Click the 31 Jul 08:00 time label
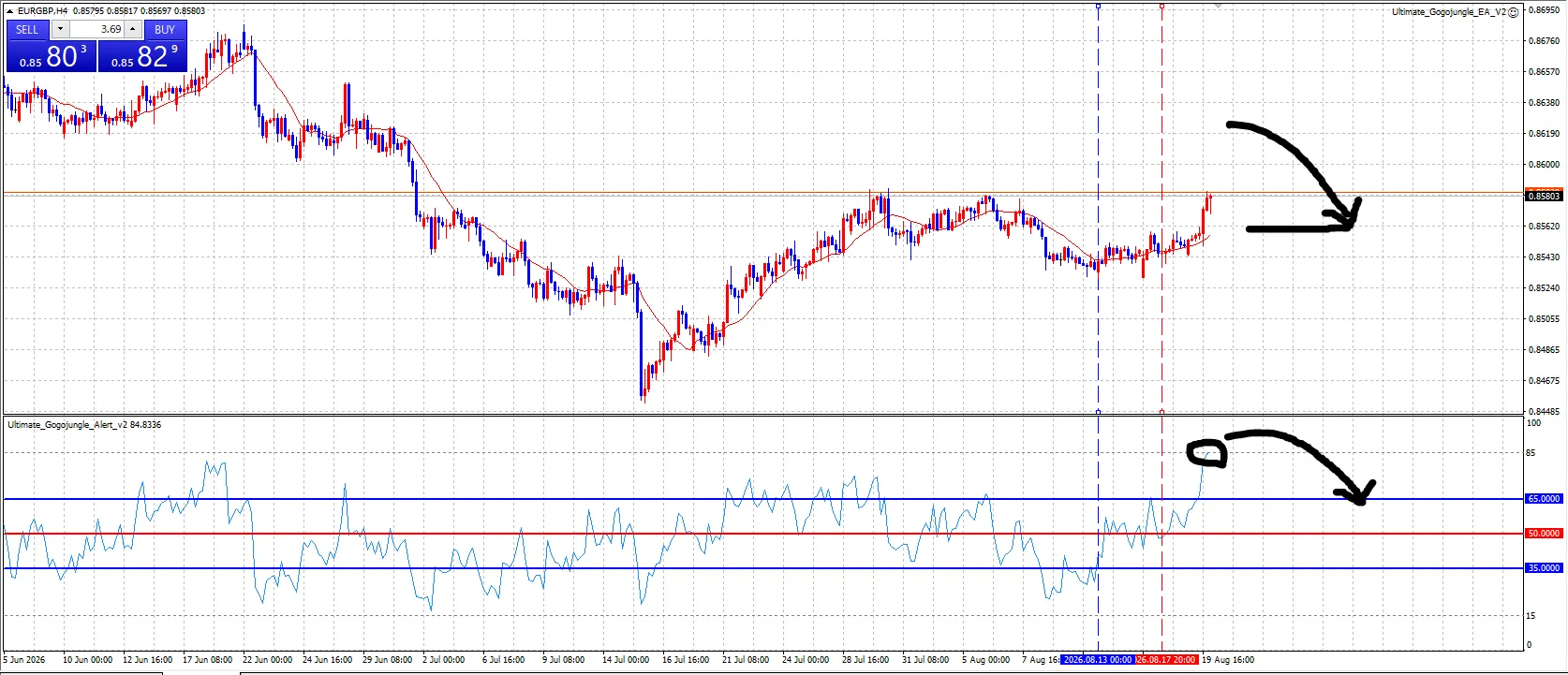Image resolution: width=1568 pixels, height=675 pixels. click(x=925, y=660)
